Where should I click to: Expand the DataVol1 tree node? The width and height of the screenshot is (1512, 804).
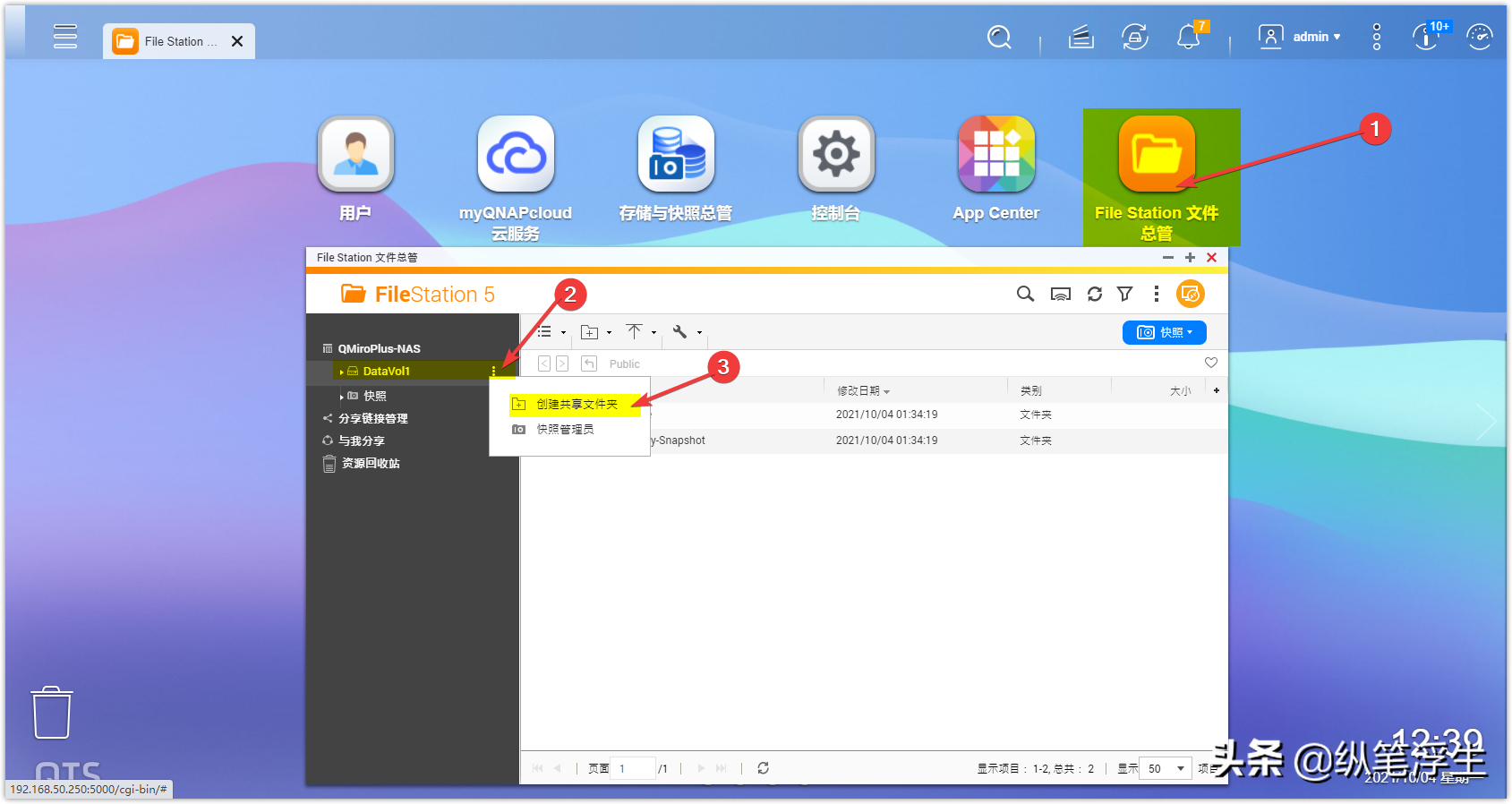(x=342, y=372)
